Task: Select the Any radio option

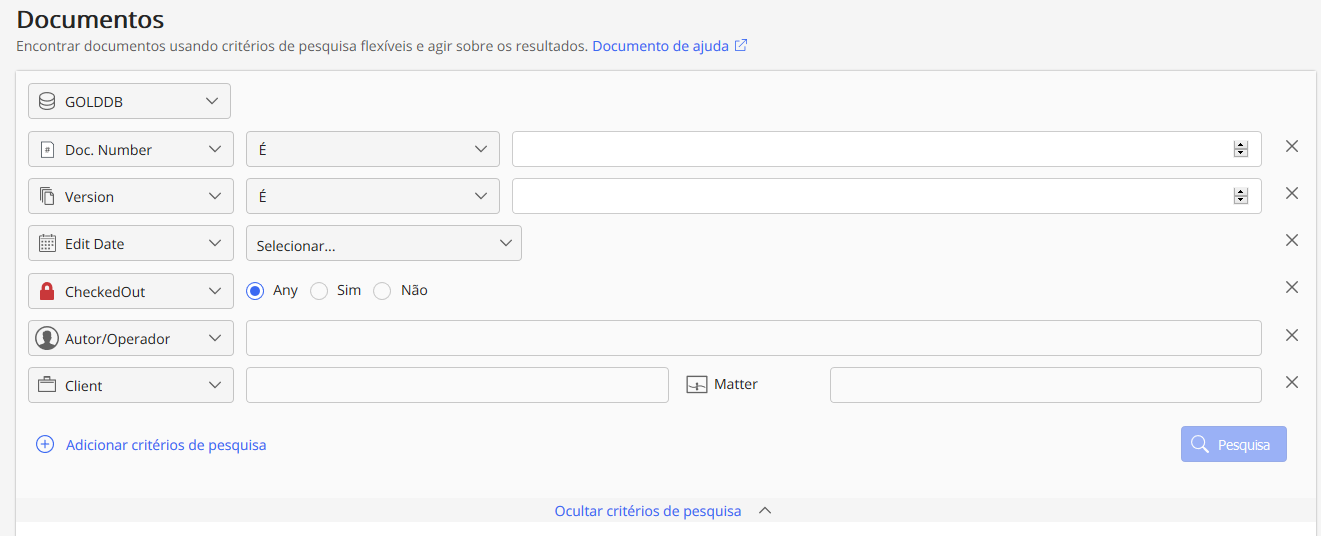Action: click(x=255, y=291)
